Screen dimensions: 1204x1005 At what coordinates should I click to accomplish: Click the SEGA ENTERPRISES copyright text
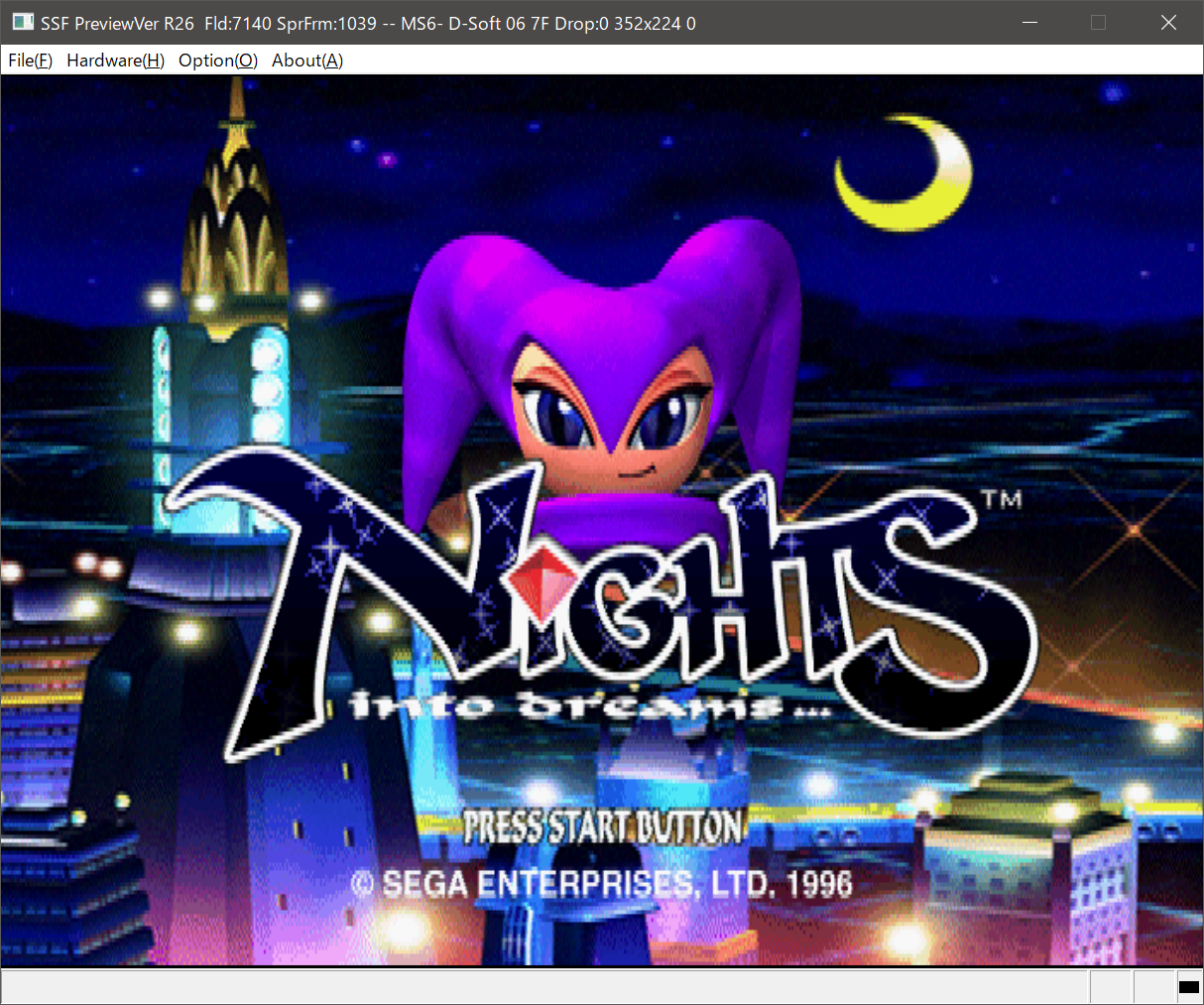pyautogui.click(x=602, y=884)
